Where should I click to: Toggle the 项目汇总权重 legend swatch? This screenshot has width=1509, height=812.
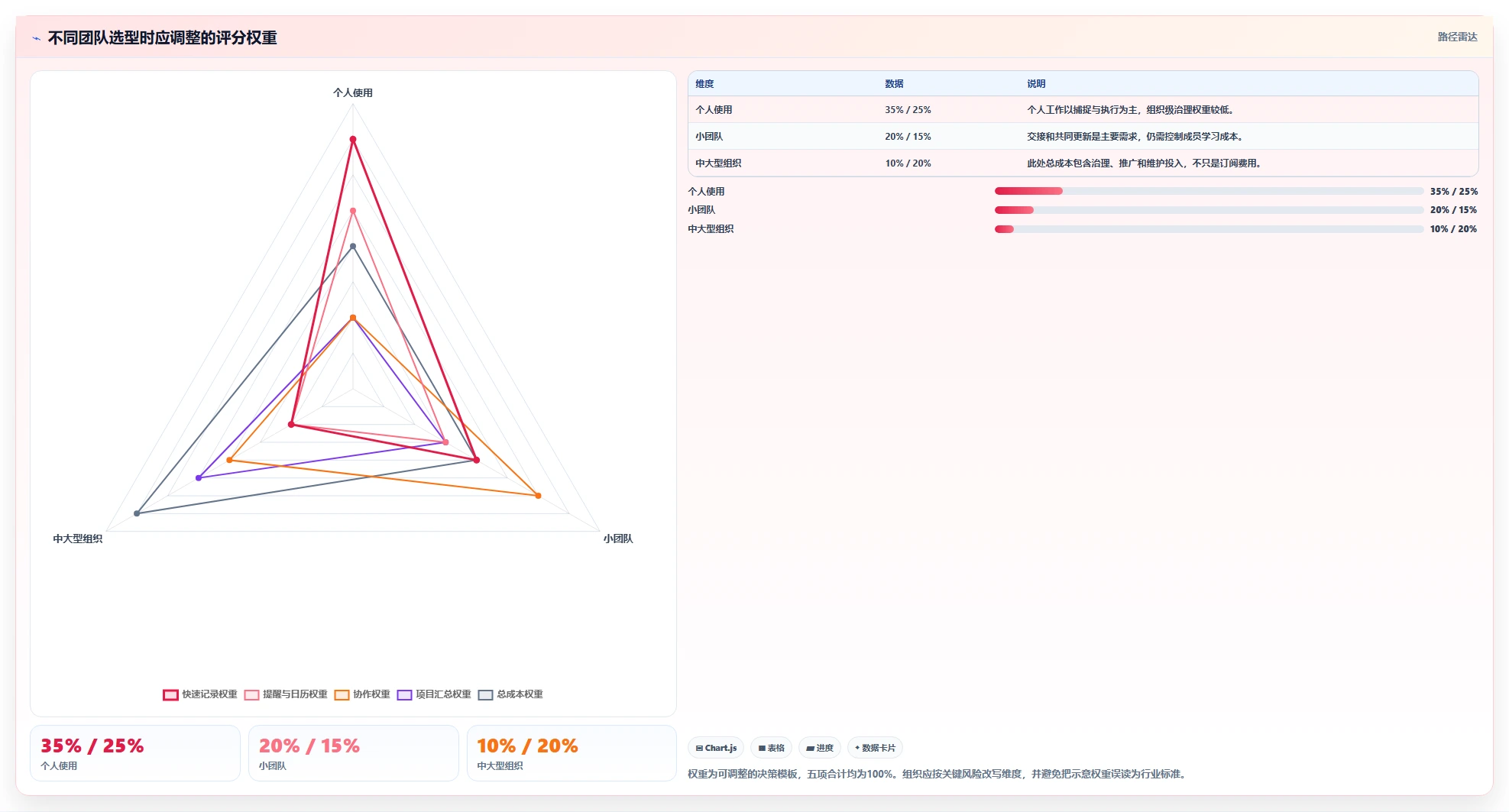coord(404,694)
